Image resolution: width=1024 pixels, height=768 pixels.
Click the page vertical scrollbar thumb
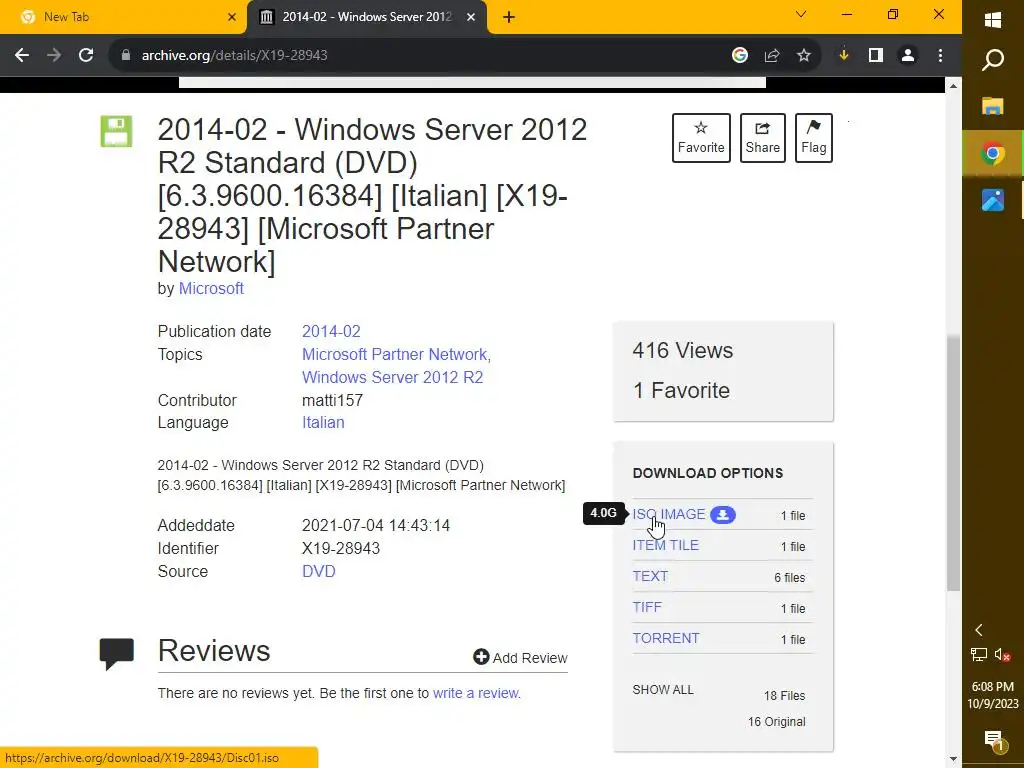click(x=953, y=464)
